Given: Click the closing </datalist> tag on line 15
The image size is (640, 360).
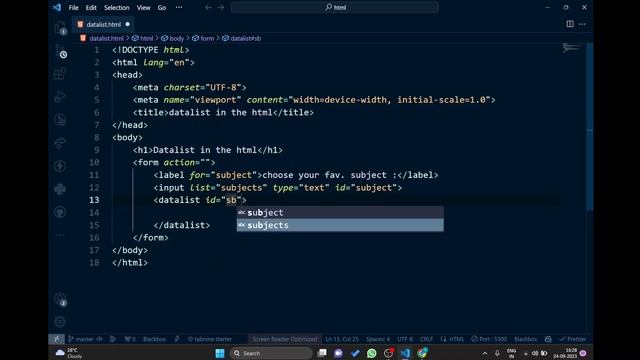Looking at the screenshot, I should click(182, 225).
